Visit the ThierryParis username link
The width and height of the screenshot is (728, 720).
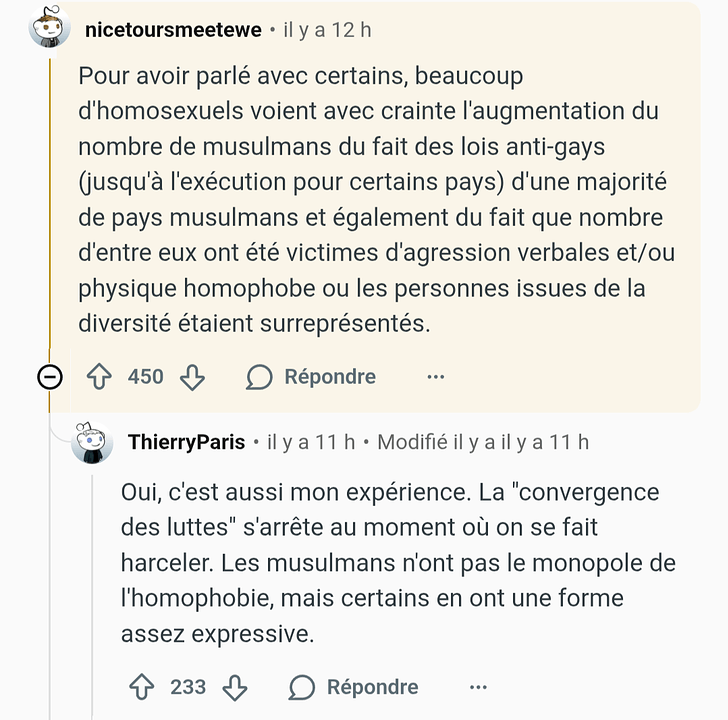pos(186,442)
